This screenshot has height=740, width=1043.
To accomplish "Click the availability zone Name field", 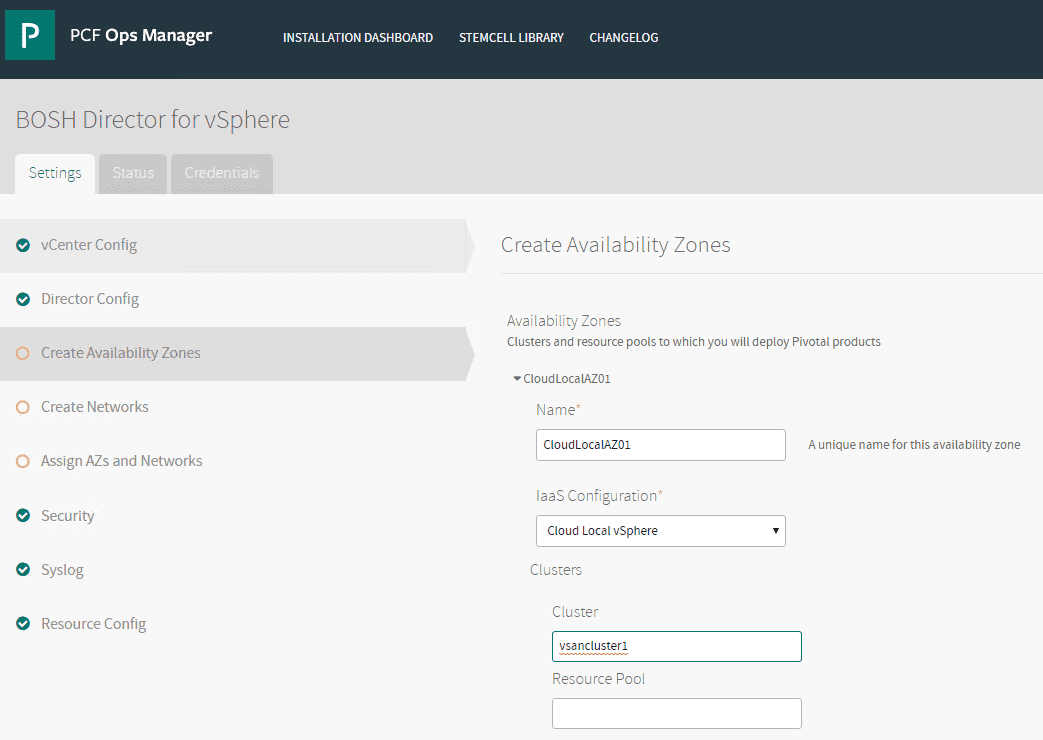I will pos(660,445).
